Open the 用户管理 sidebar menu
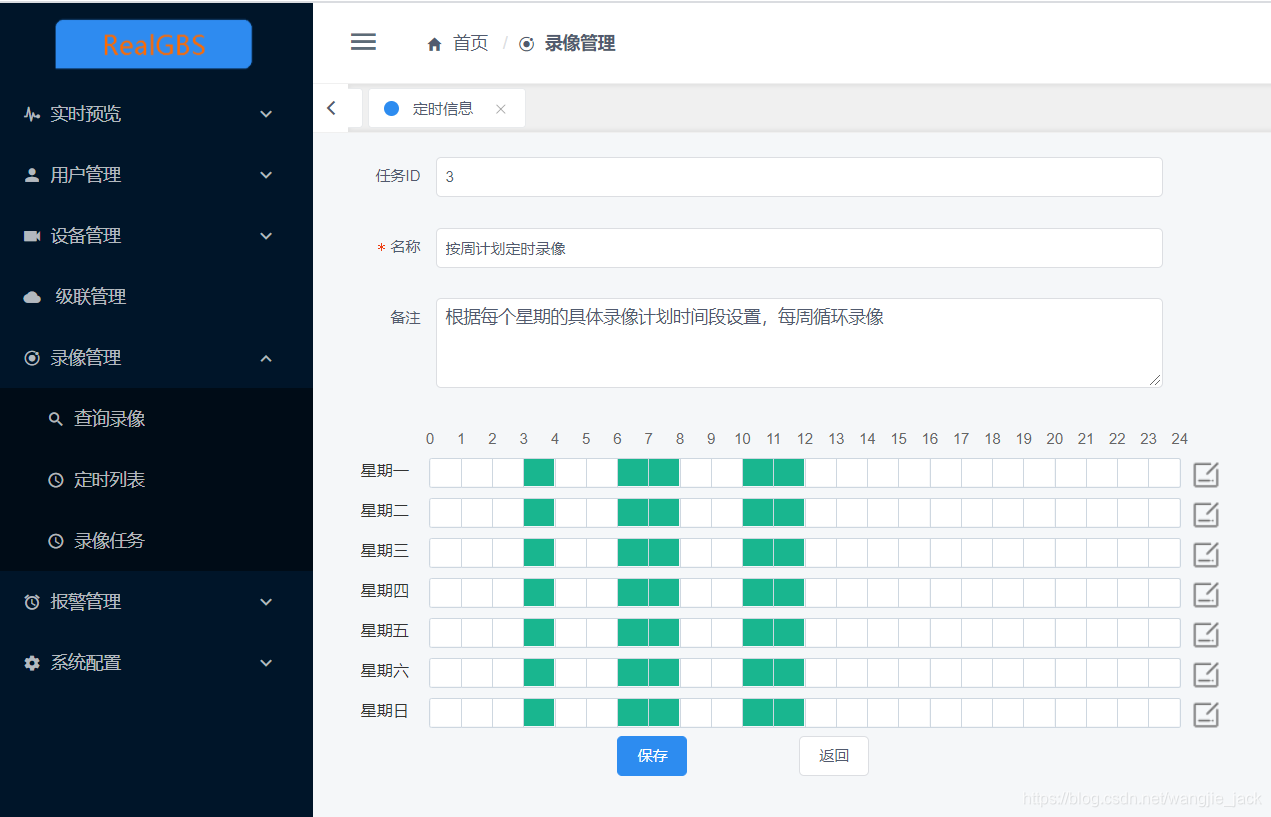This screenshot has height=817, width=1271. pos(156,175)
